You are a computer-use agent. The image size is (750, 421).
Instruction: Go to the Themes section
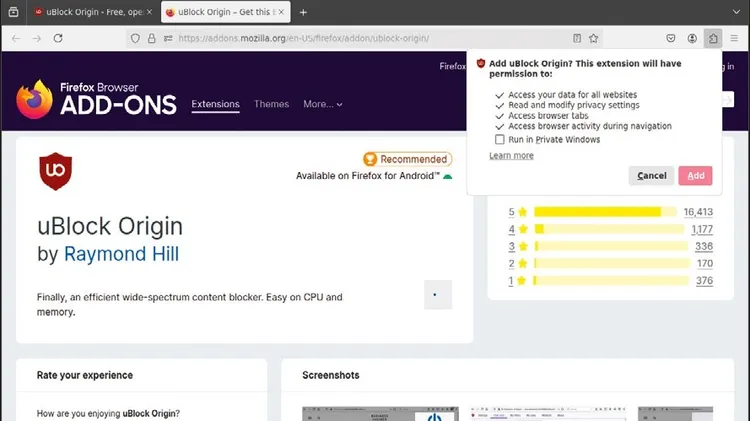pyautogui.click(x=271, y=104)
